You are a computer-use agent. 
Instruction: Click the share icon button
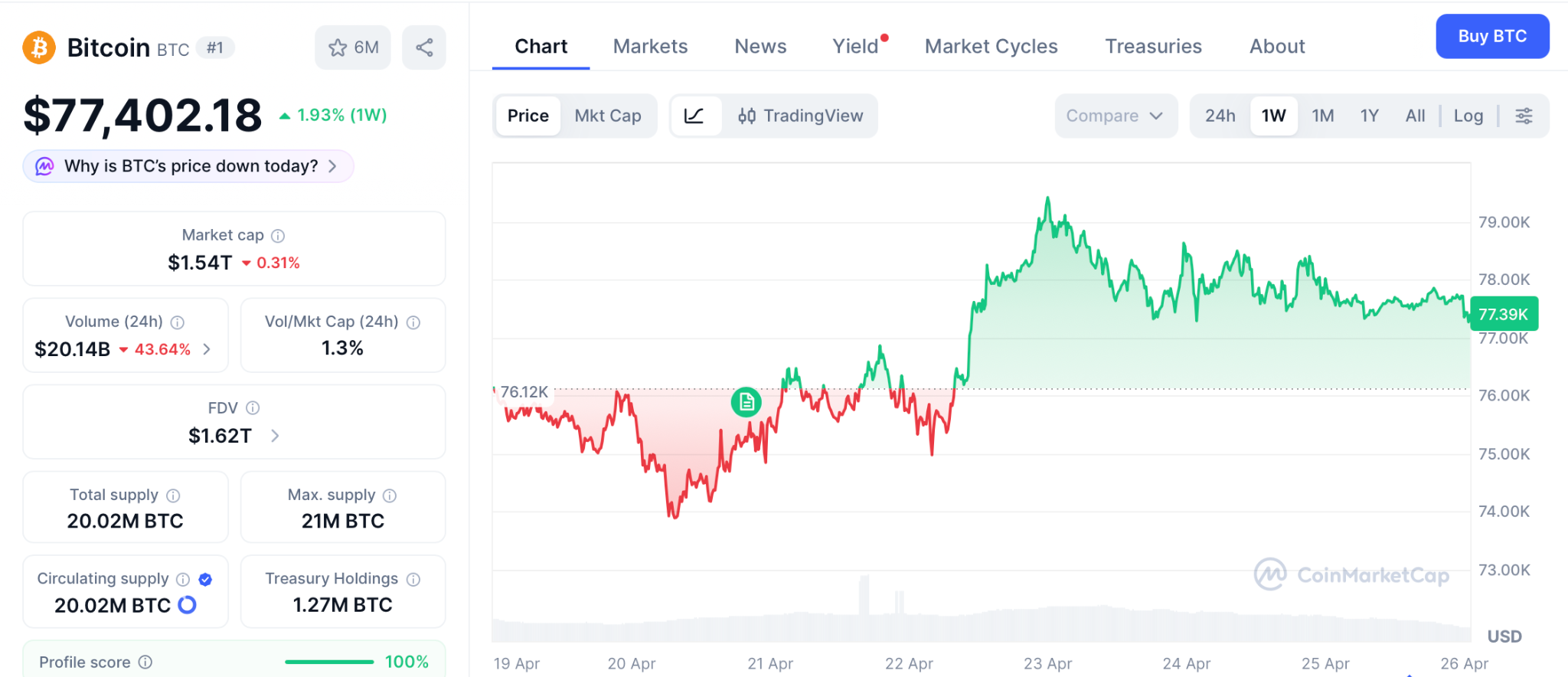coord(424,48)
